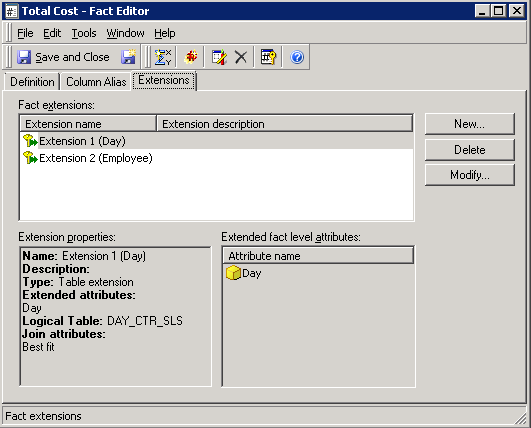The image size is (531, 428).
Task: Click the Fact Editor title bar icon
Action: pos(11,11)
